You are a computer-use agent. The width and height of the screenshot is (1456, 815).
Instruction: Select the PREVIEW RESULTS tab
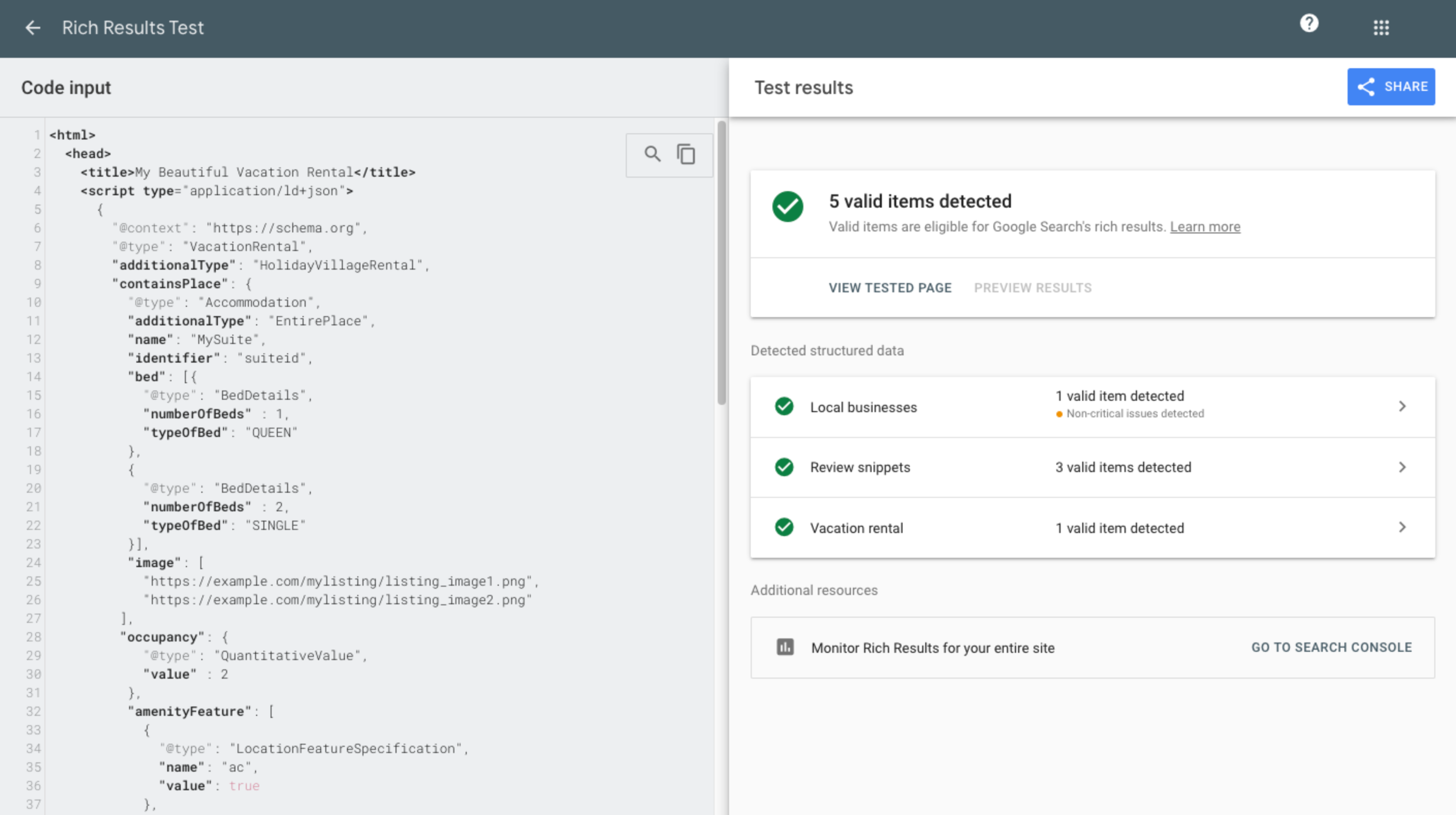(x=1032, y=288)
